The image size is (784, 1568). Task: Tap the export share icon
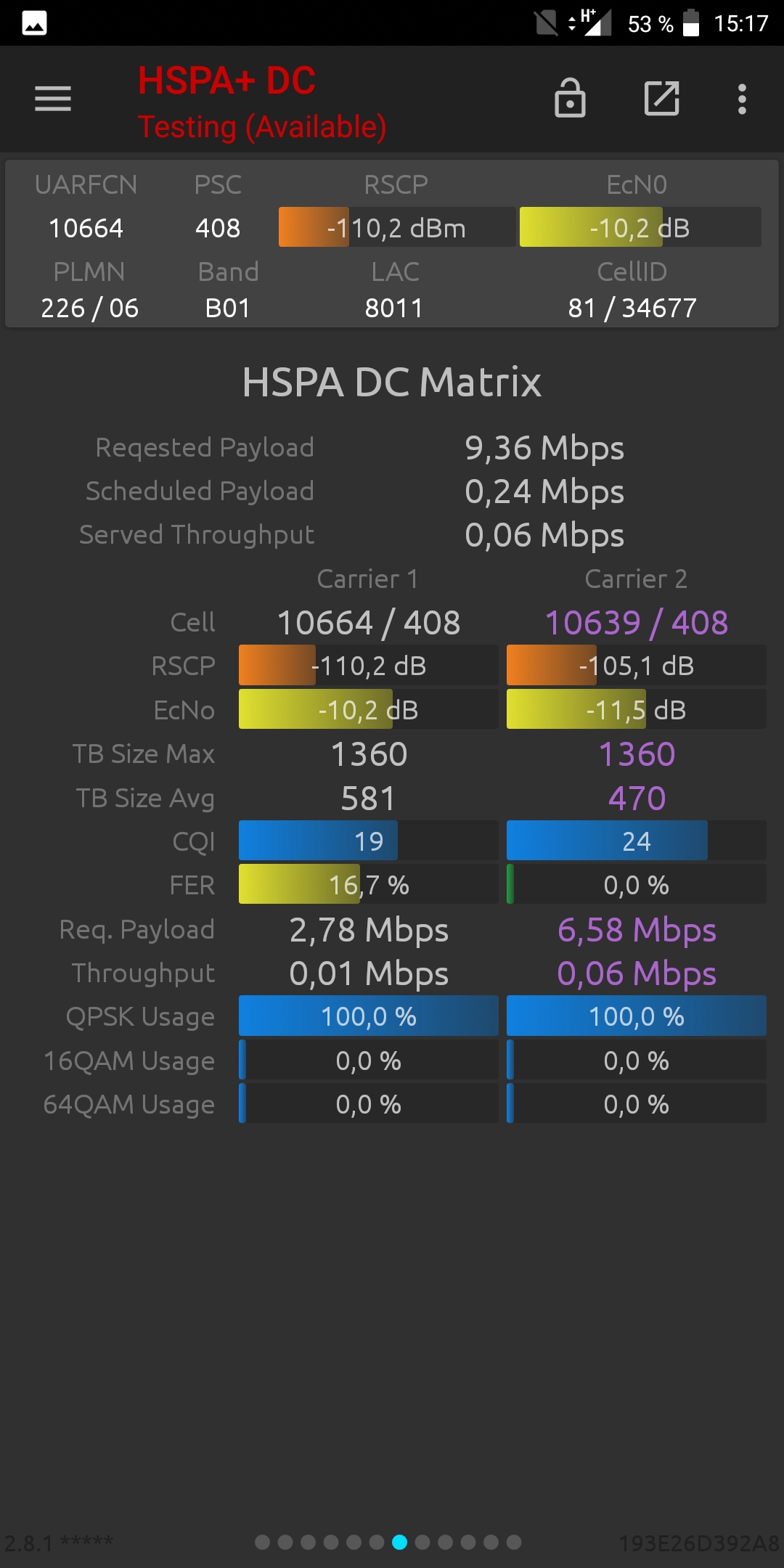[662, 99]
